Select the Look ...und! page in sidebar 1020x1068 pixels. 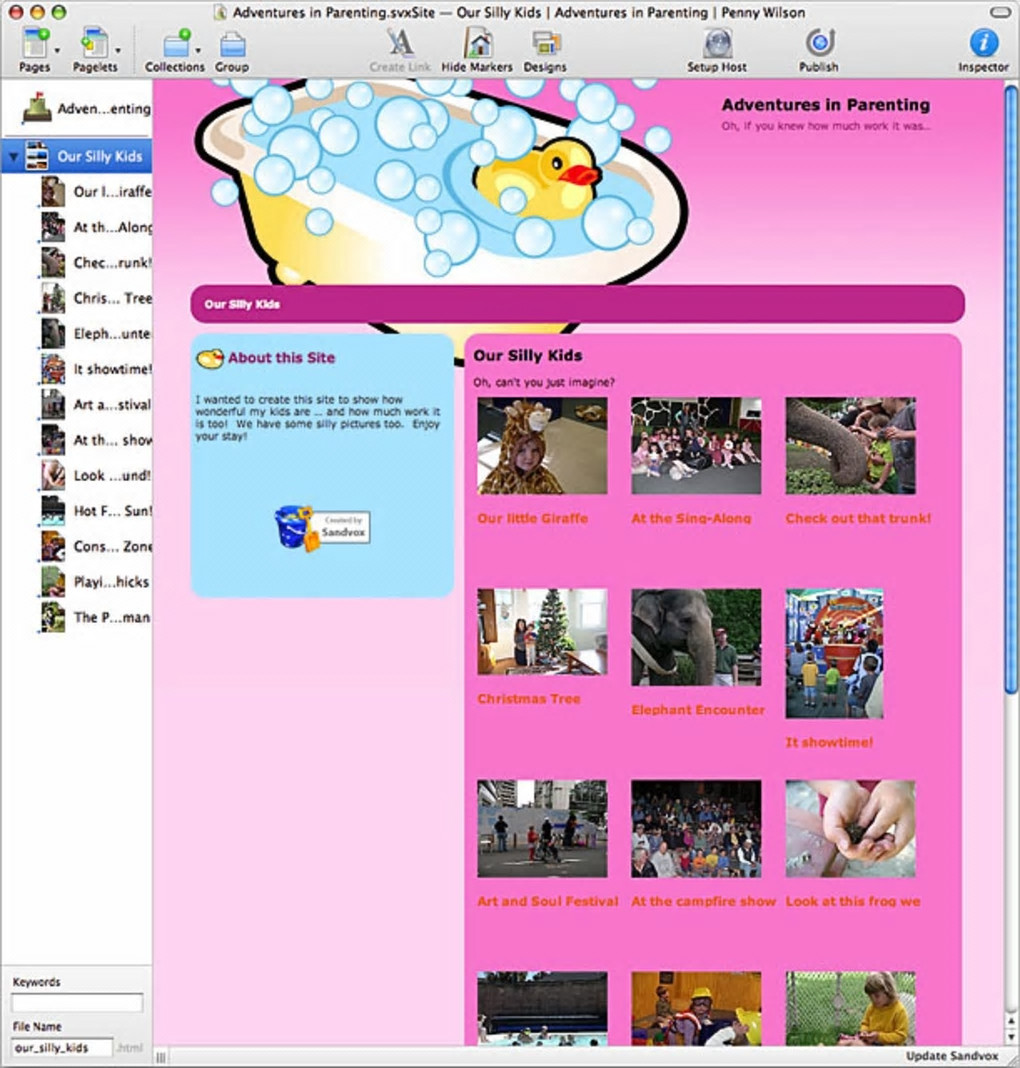(95, 475)
